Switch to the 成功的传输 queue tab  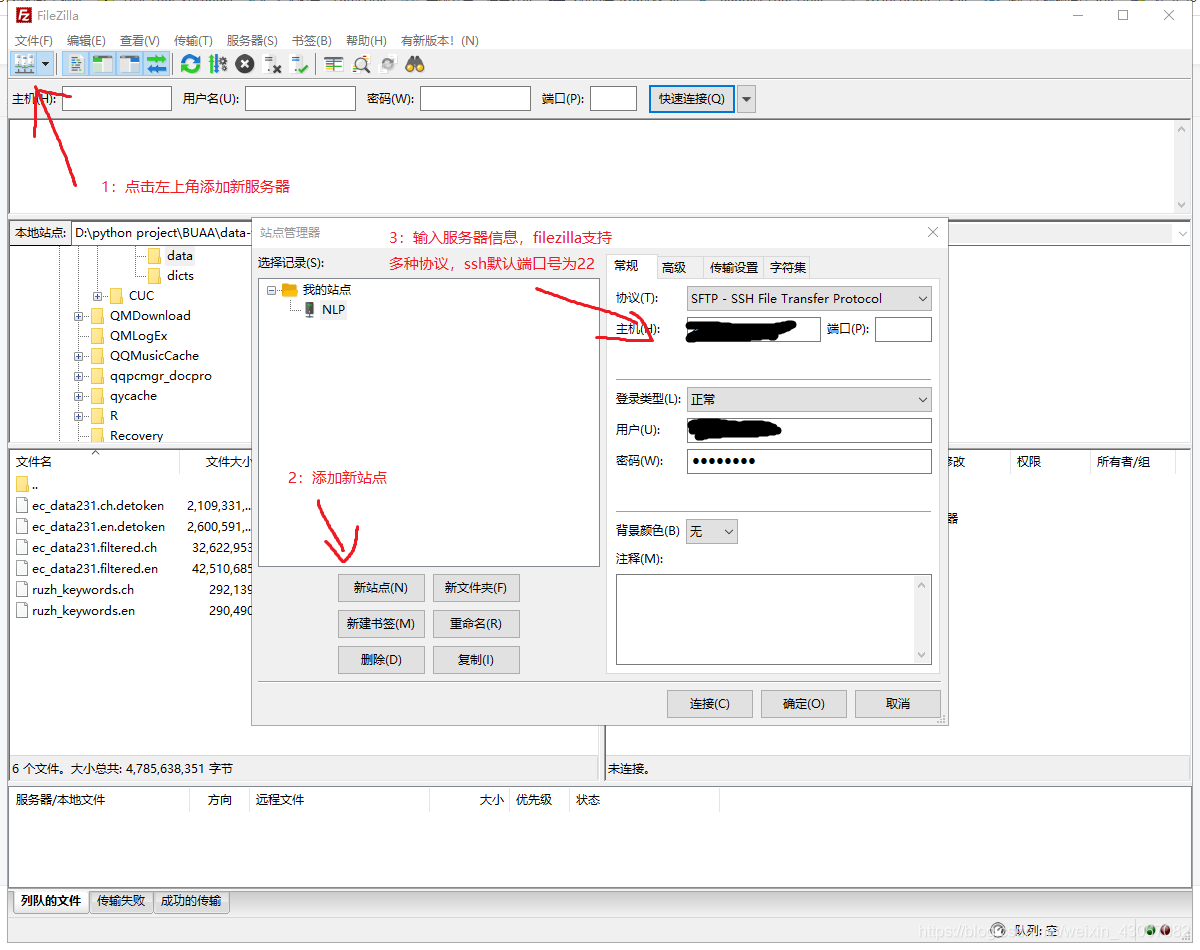pos(191,901)
